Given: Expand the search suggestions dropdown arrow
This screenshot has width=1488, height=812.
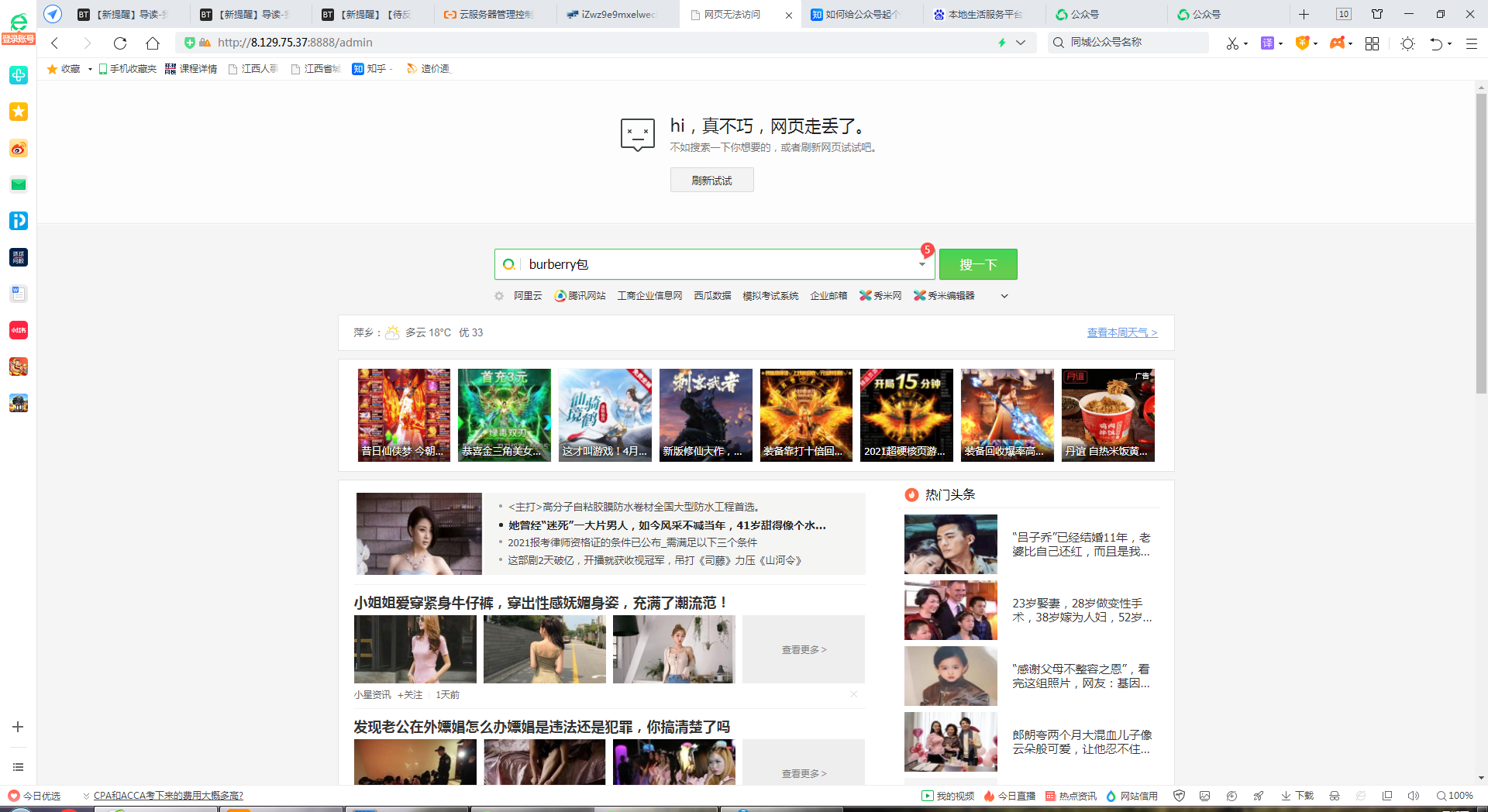Looking at the screenshot, I should click(922, 264).
